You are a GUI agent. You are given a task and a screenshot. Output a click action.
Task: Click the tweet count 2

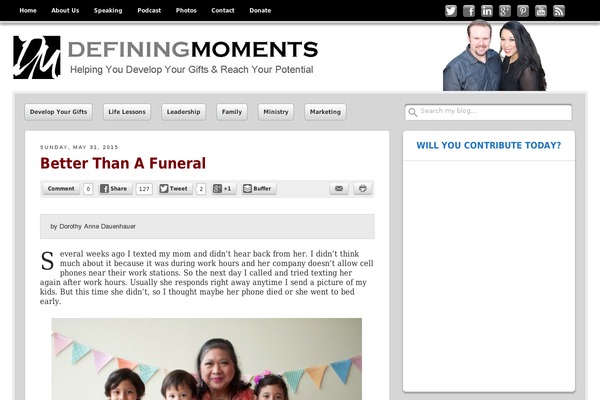201,189
